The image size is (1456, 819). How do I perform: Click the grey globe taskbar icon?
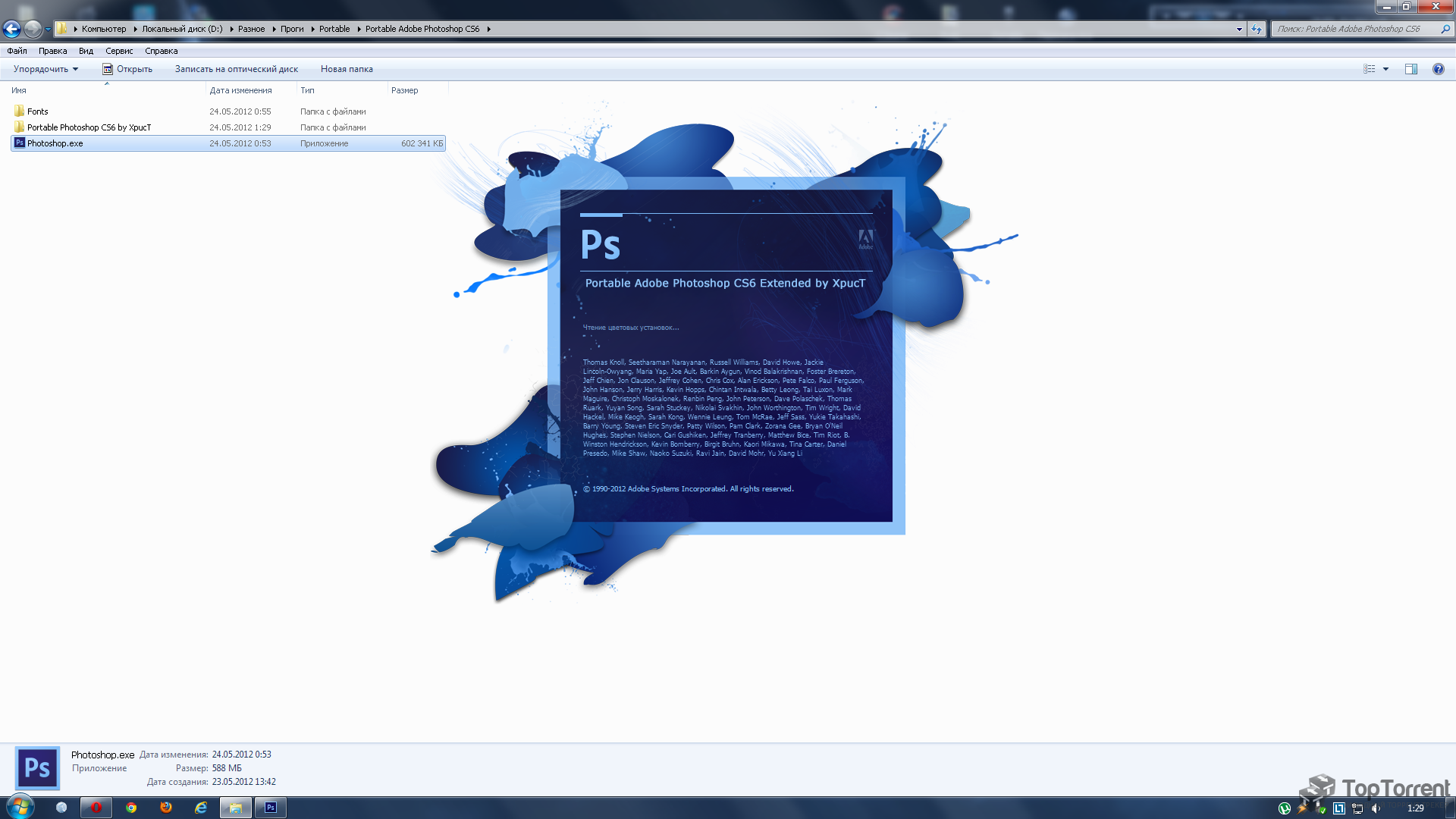click(x=61, y=808)
